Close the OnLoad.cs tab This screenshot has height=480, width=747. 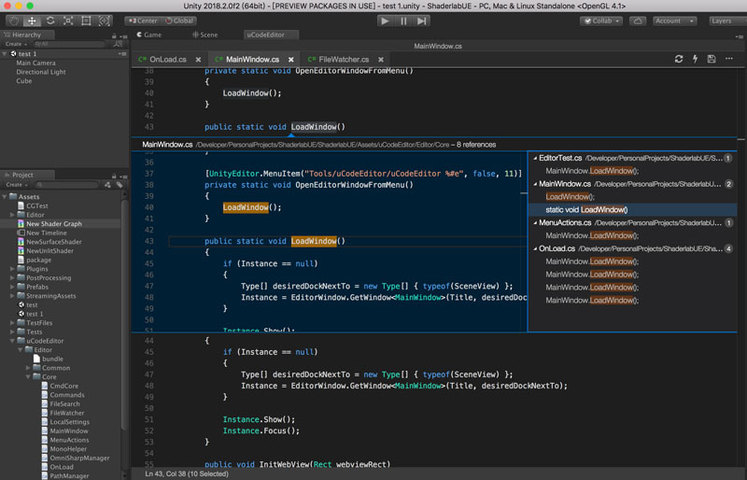[x=198, y=60]
